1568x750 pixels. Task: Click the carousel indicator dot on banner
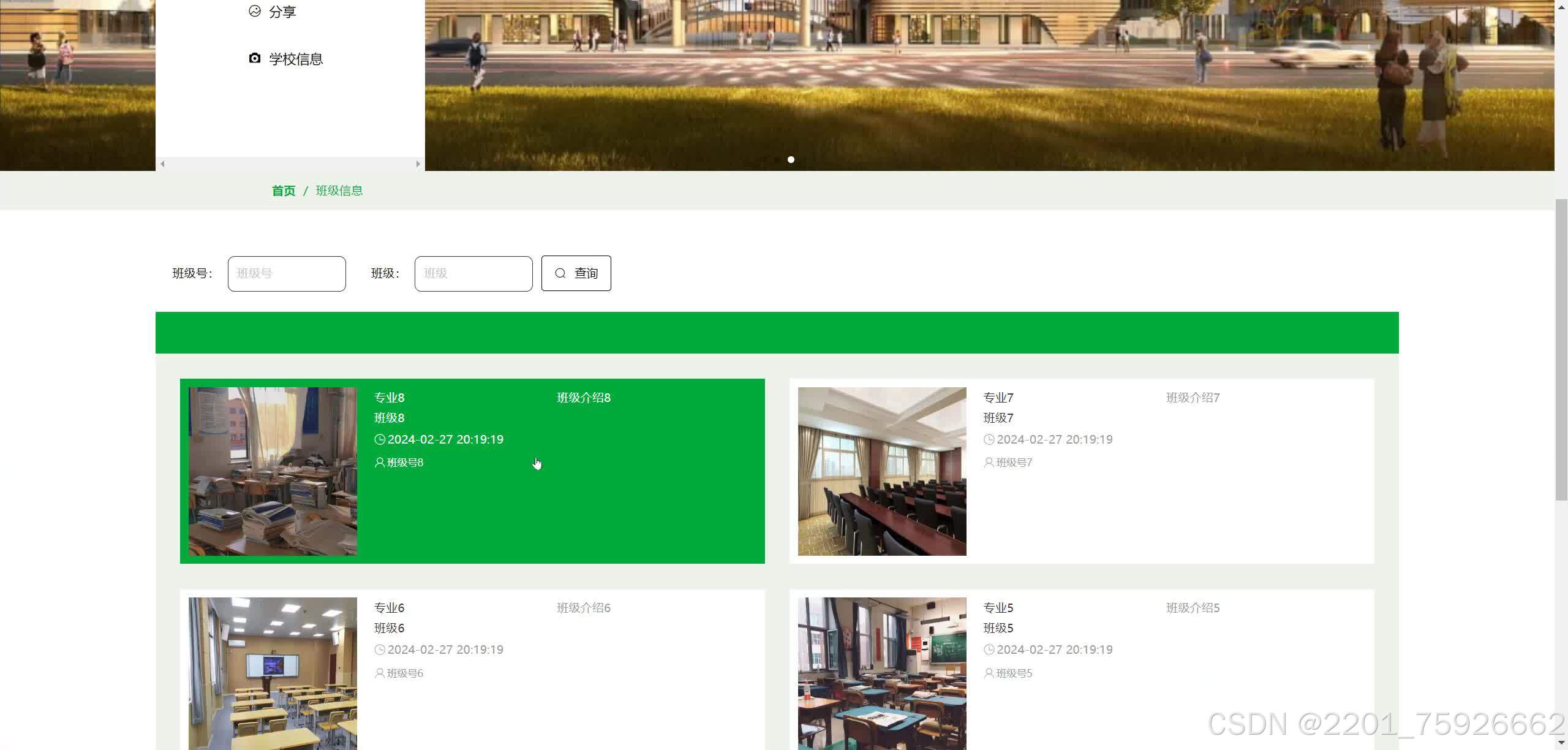click(x=791, y=159)
